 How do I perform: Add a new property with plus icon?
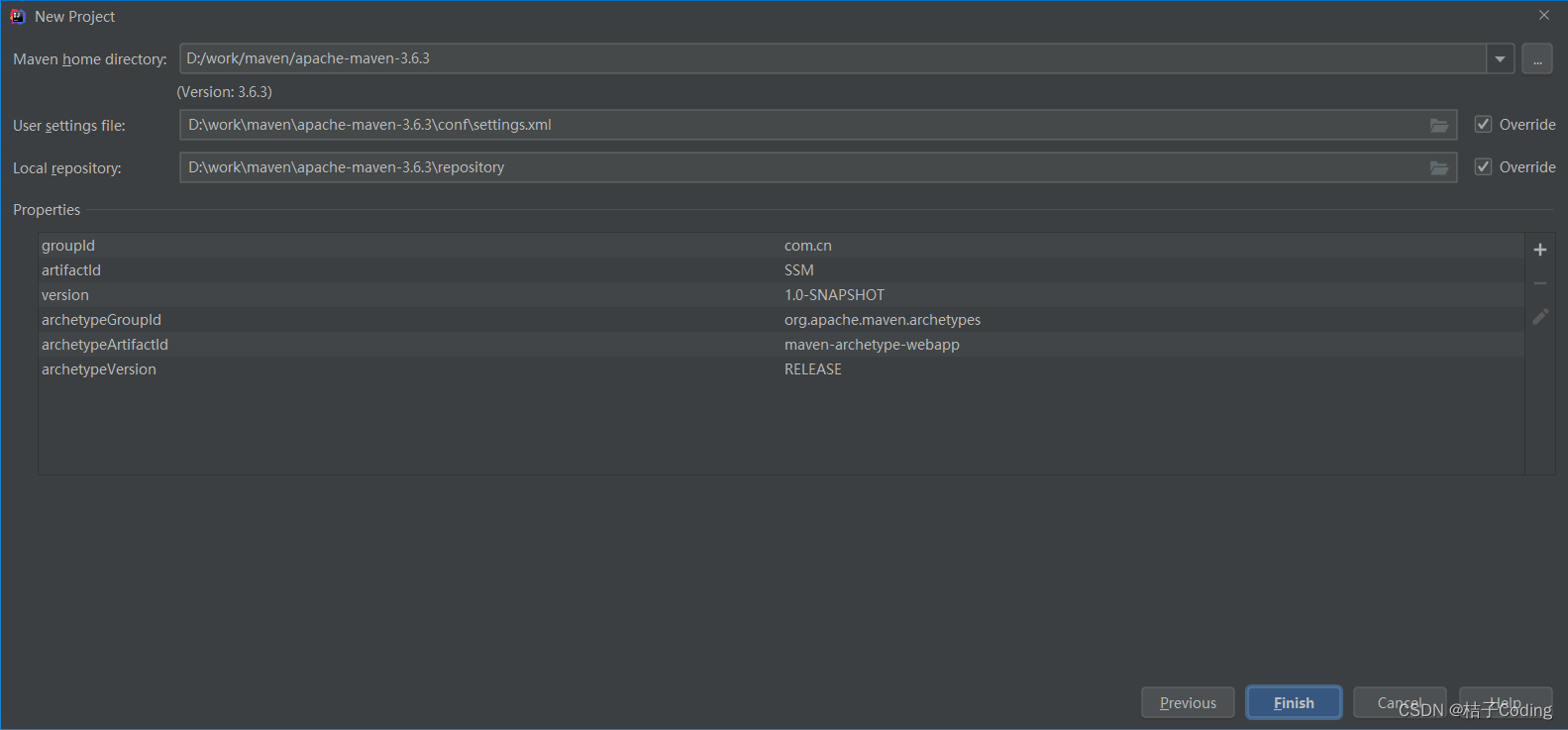(x=1540, y=250)
